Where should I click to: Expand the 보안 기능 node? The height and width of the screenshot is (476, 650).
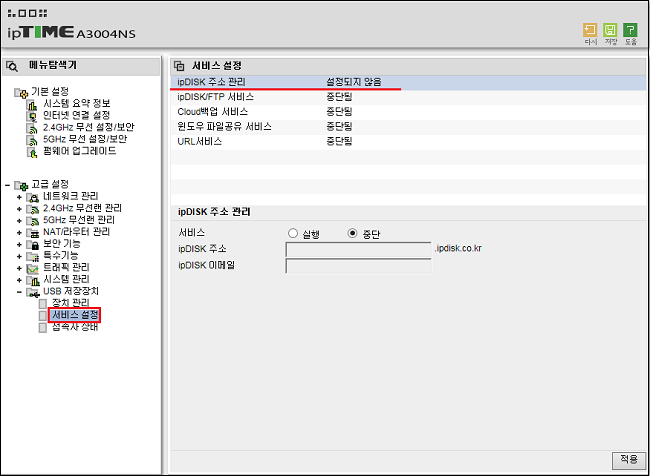(19, 245)
